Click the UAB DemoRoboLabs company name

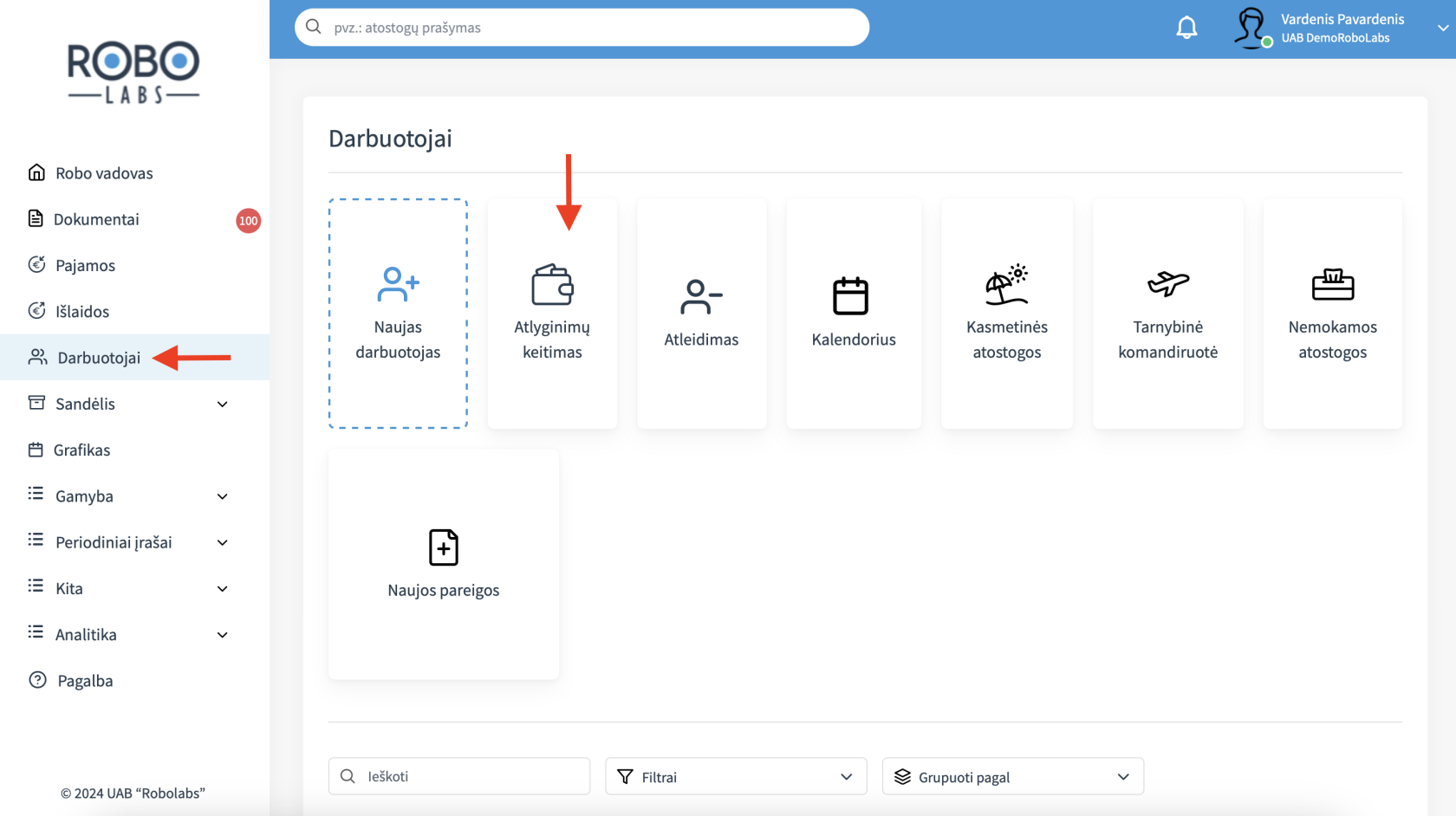tap(1336, 38)
